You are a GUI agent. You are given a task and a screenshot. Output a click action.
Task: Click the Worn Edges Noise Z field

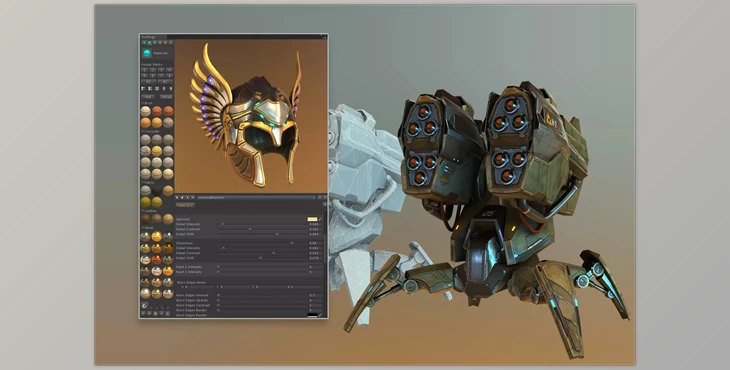270,287
